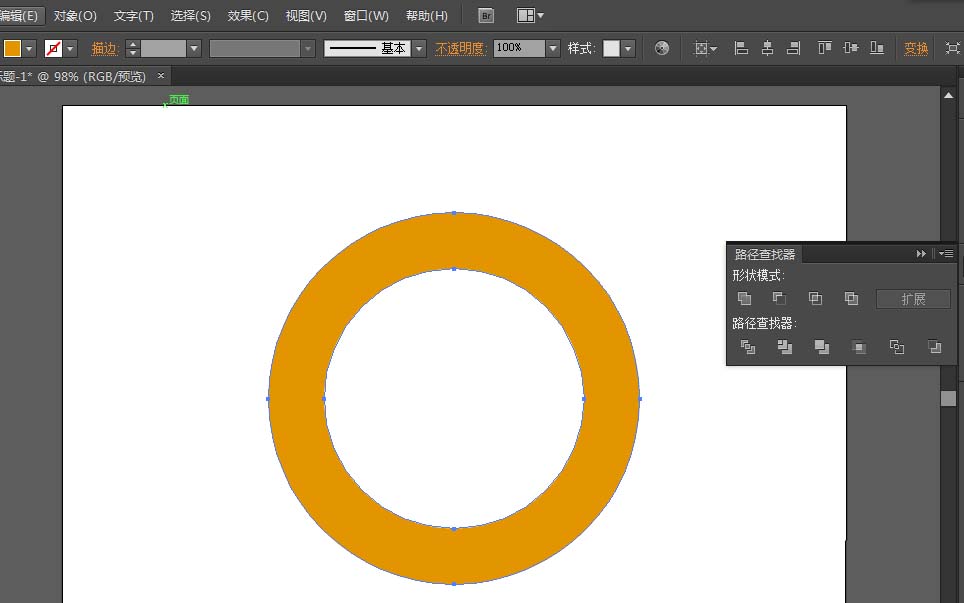
Task: Open the 变换 panel link
Action: 915,47
